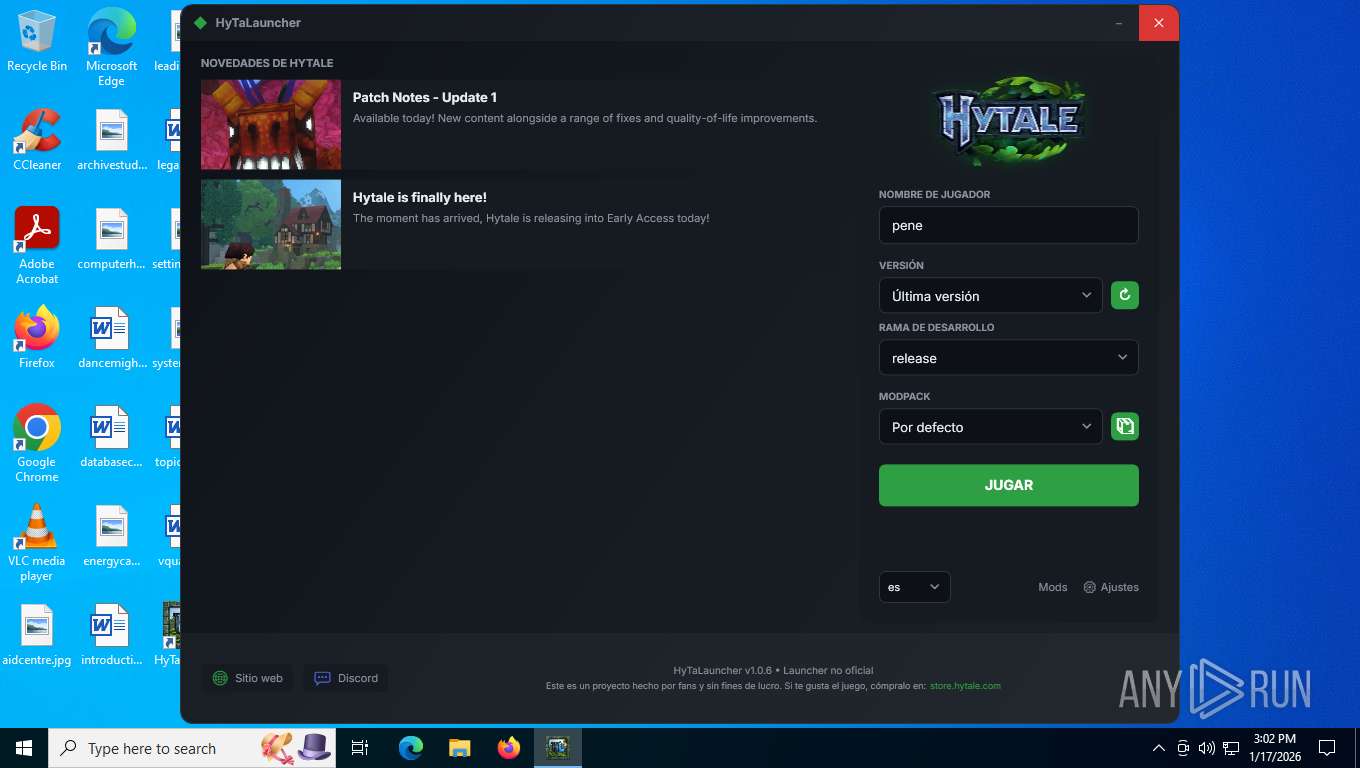
Task: Select databasec... Word document
Action: [x=111, y=437]
